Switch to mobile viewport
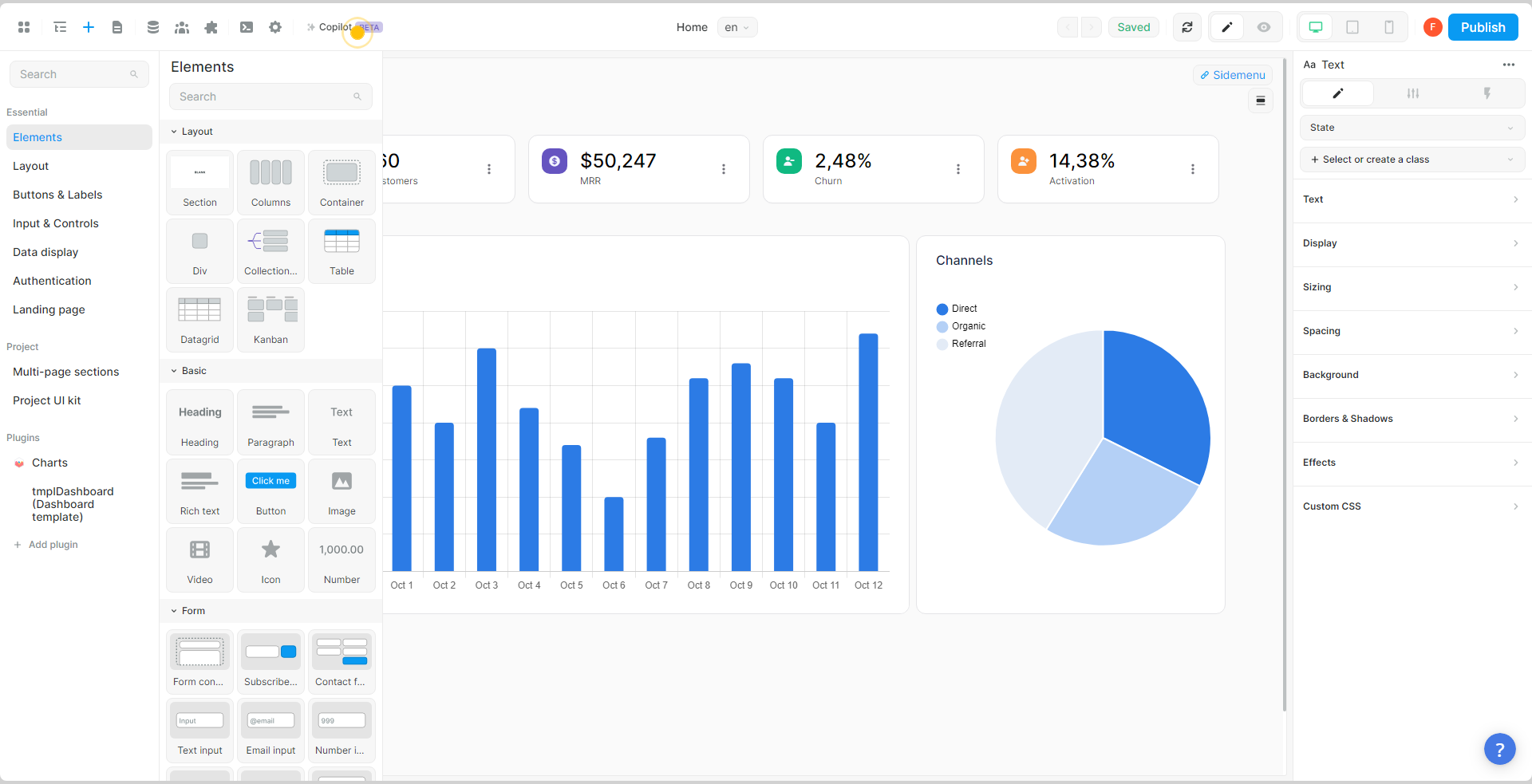The width and height of the screenshot is (1532, 784). point(1389,27)
